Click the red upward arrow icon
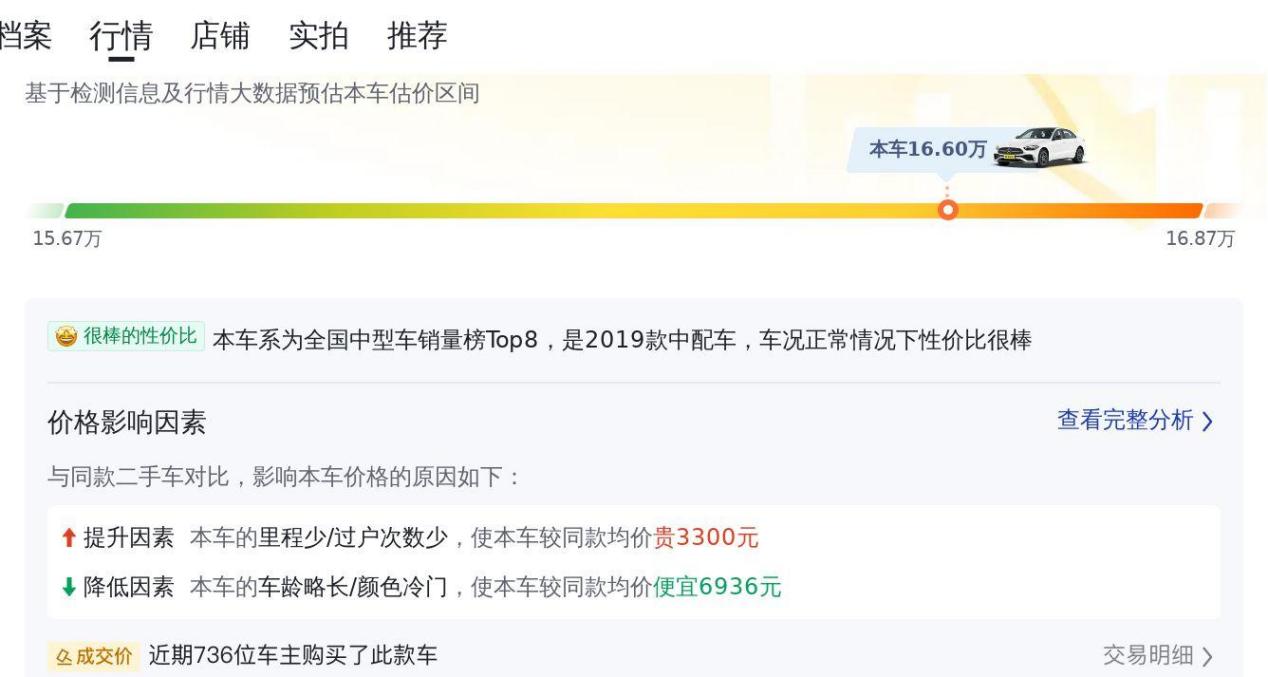 point(67,538)
